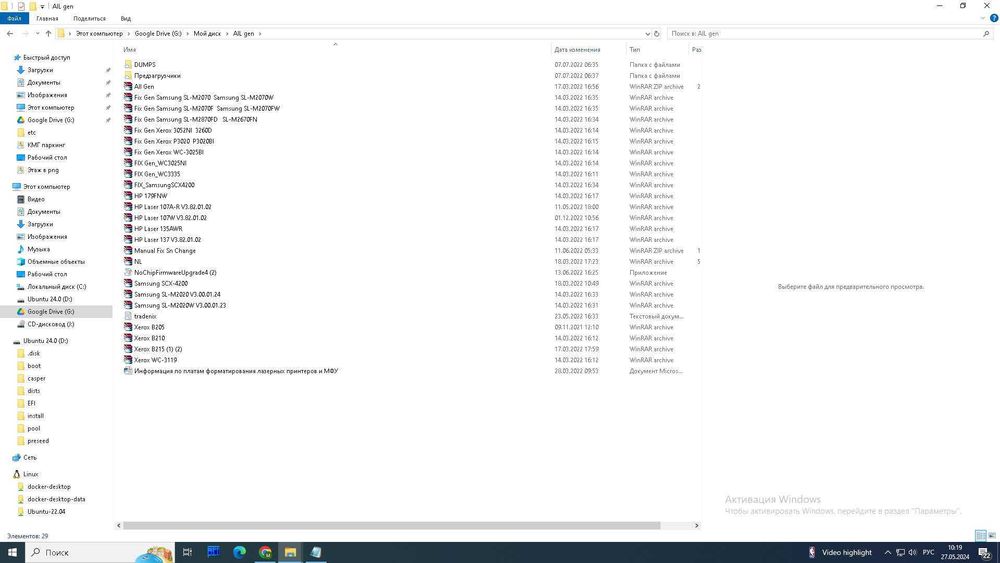Sort by Дата изменения column header
The height and width of the screenshot is (563, 1000).
(x=577, y=50)
